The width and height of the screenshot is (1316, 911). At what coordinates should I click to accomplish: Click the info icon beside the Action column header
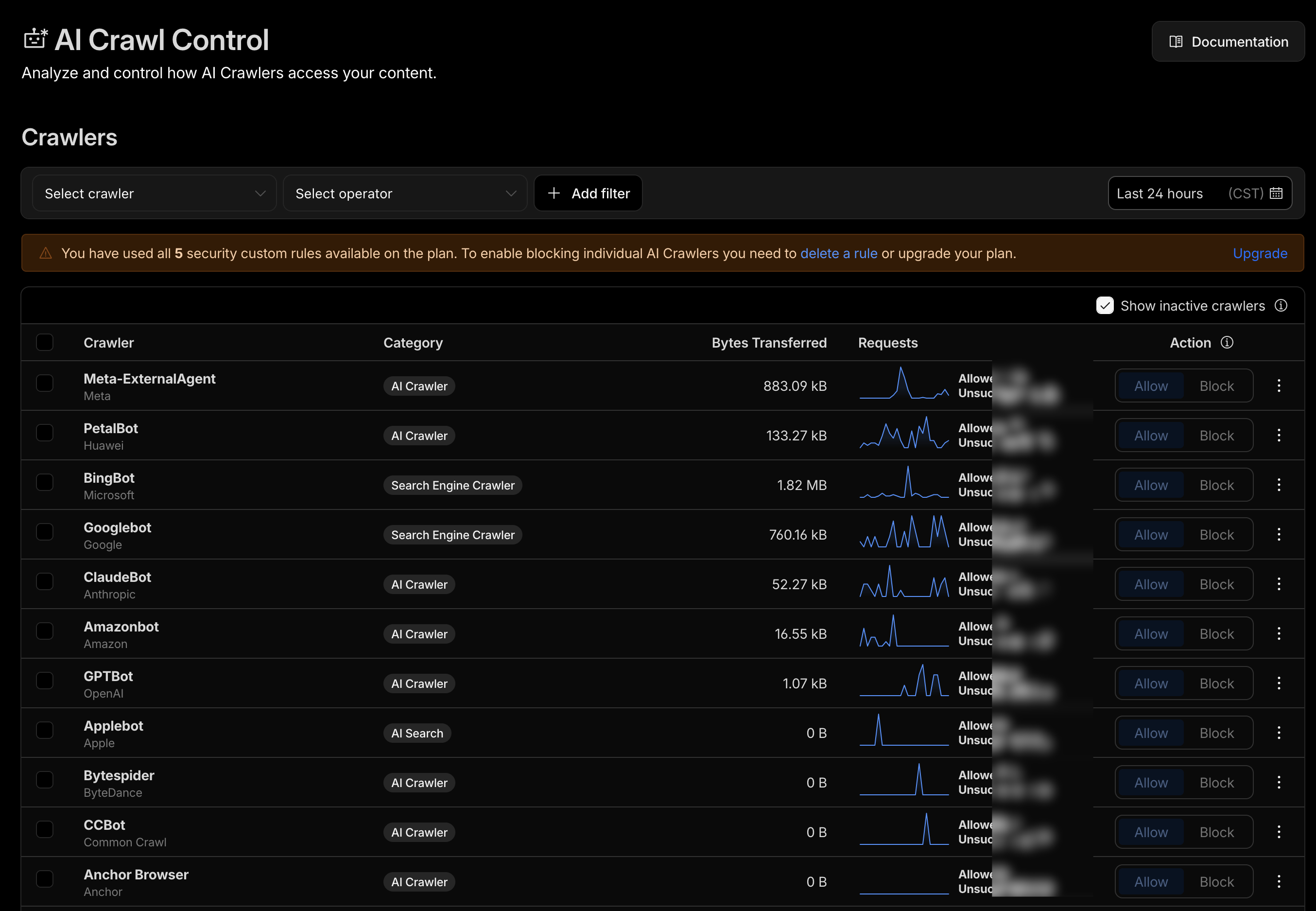(x=1227, y=343)
